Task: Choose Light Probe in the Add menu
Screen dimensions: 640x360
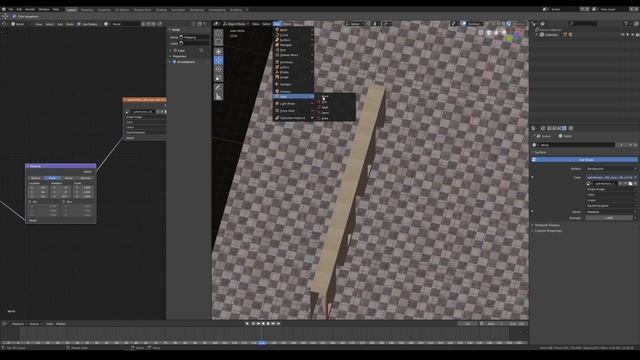Action: 293,104
